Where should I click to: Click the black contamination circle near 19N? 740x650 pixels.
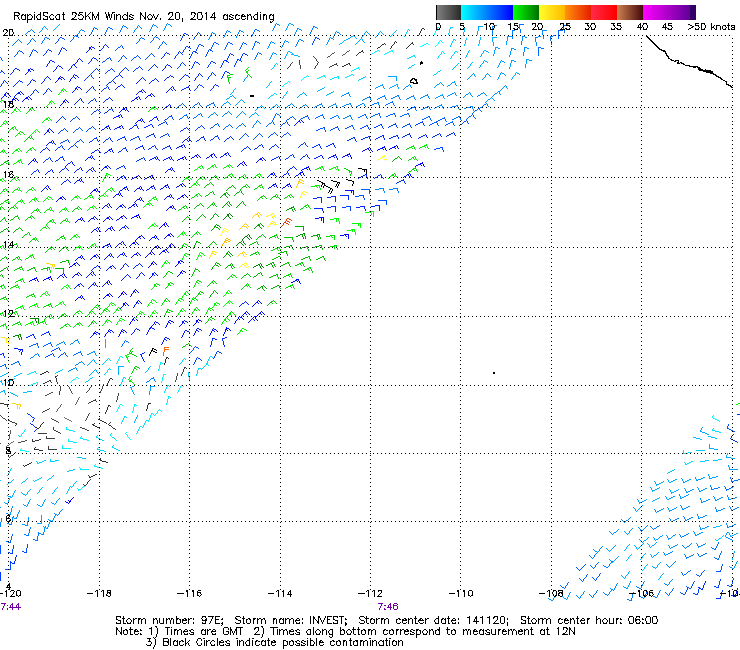[414, 81]
